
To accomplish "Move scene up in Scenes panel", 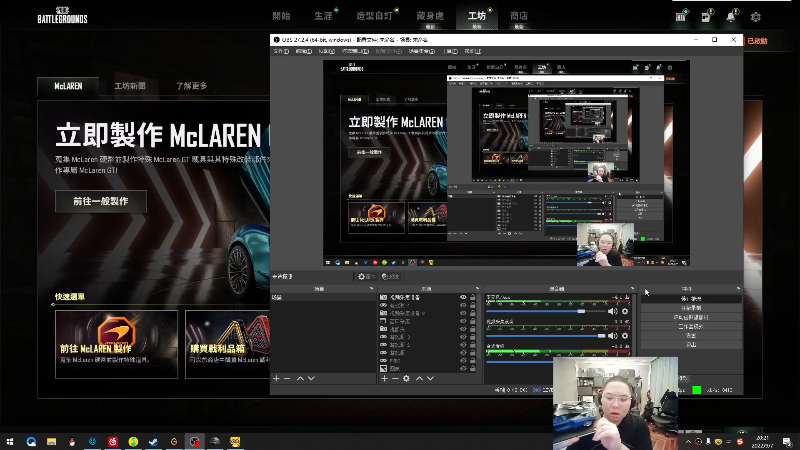I will click(300, 379).
